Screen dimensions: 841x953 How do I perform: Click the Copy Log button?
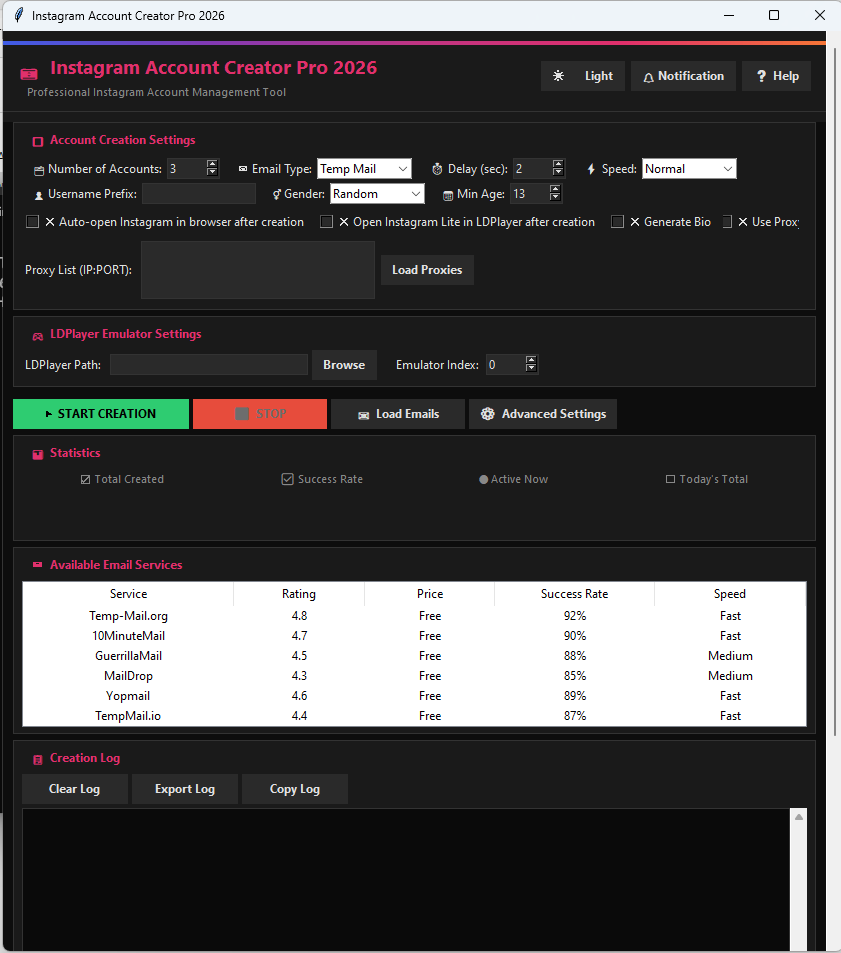[295, 789]
